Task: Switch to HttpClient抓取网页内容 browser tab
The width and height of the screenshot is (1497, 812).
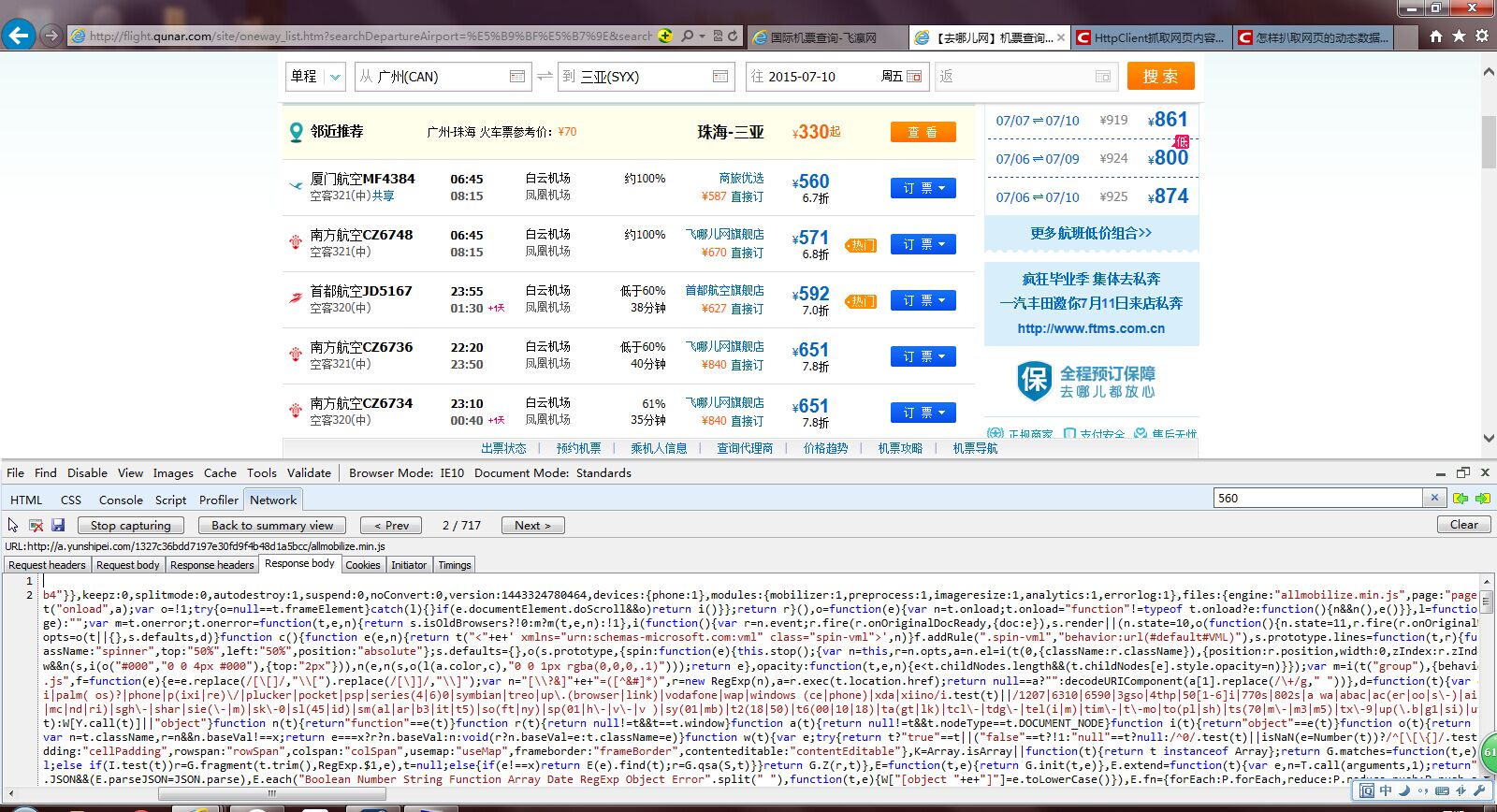Action: pos(1153,37)
